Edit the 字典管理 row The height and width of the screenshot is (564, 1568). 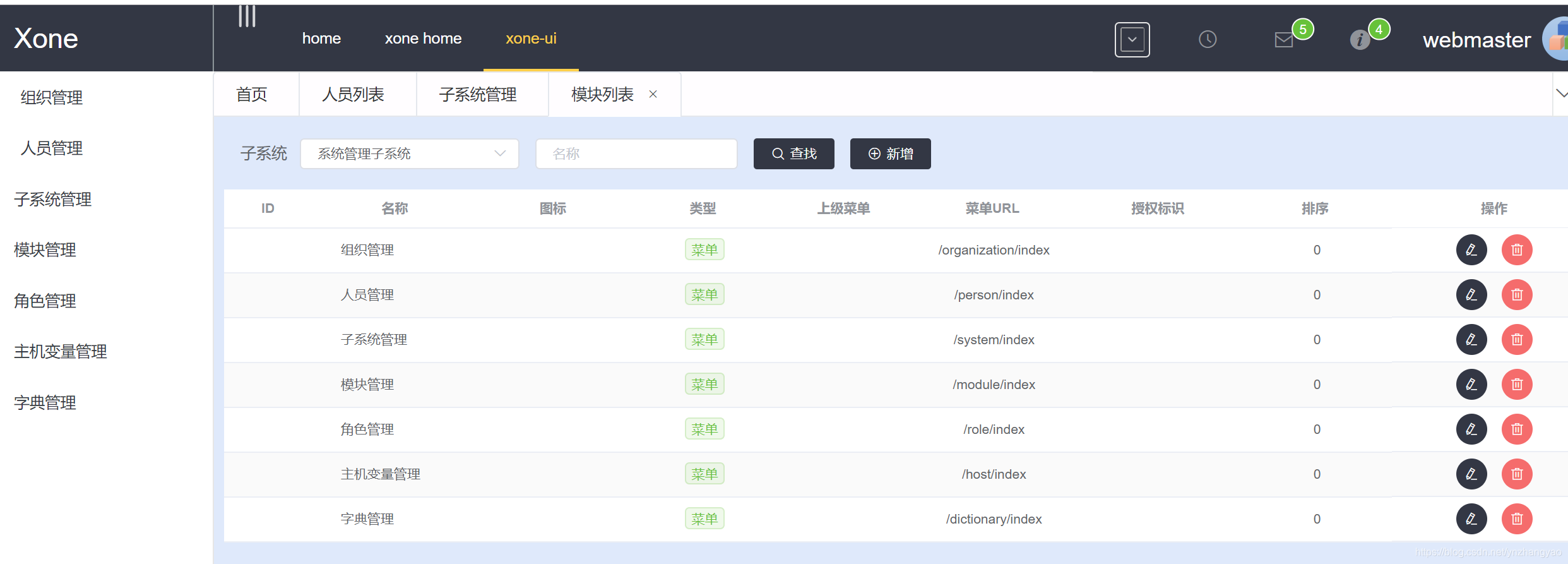[x=1471, y=519]
